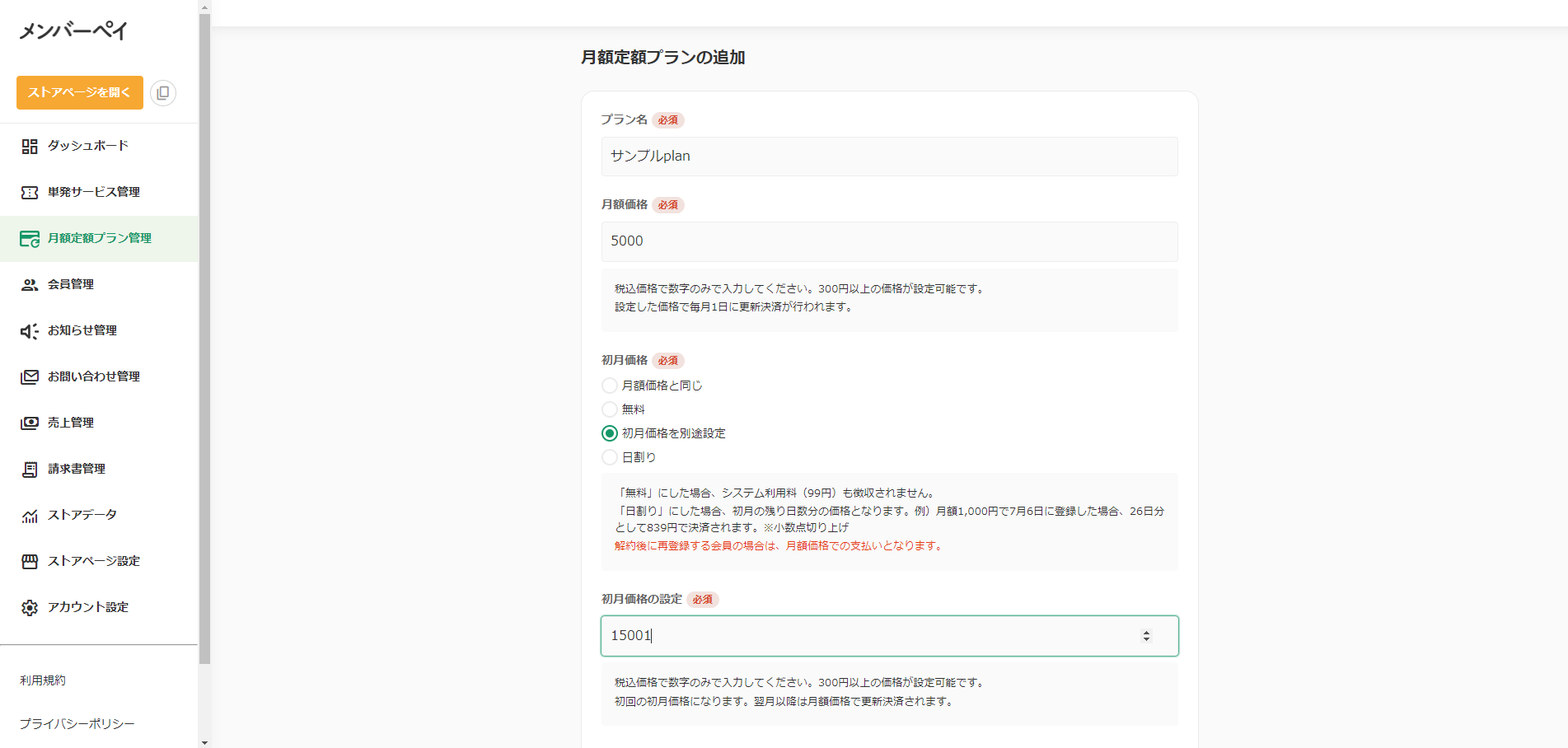Open お知らせ管理 page
Image resolution: width=1568 pixels, height=748 pixels.
(x=99, y=330)
